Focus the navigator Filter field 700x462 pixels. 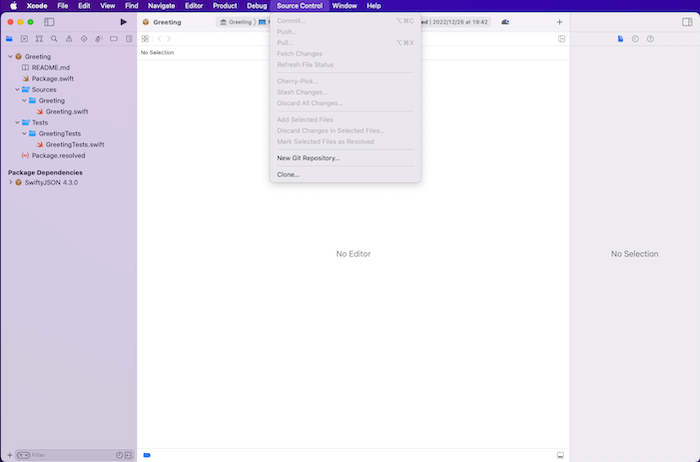click(x=75, y=455)
